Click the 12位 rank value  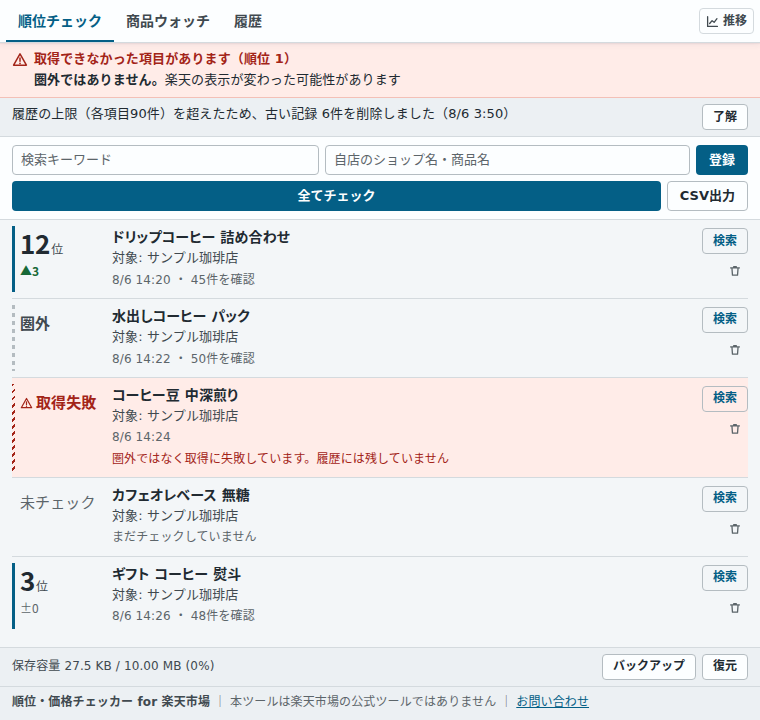[x=42, y=245]
